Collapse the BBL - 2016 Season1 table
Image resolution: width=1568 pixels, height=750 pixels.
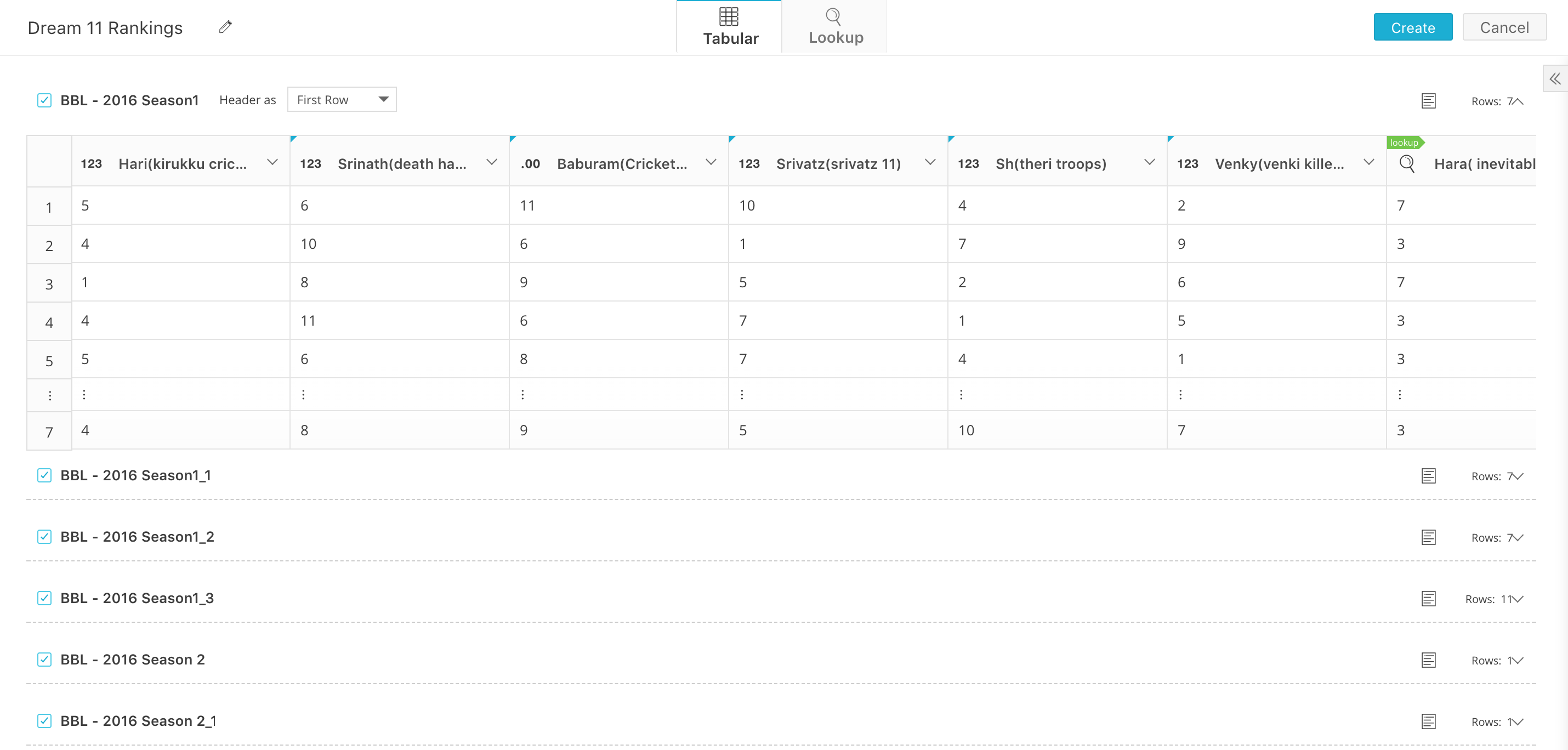(x=1518, y=101)
